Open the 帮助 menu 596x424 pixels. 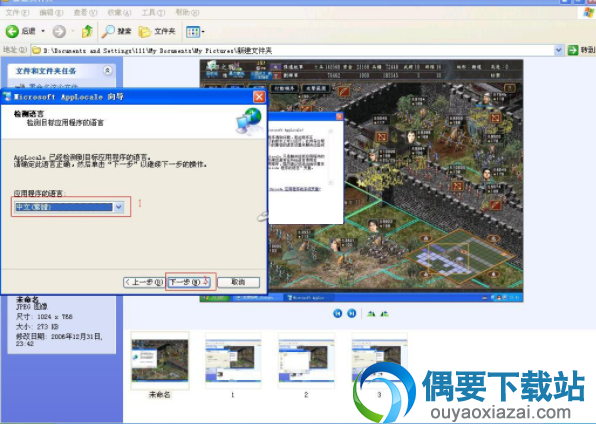pyautogui.click(x=187, y=13)
